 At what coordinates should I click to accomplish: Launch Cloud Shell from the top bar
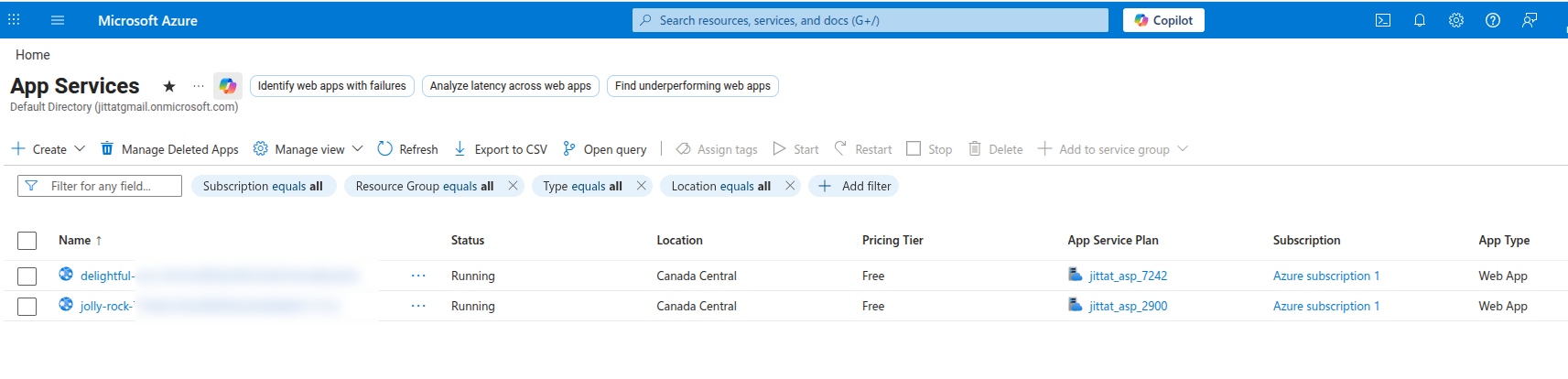point(1383,20)
